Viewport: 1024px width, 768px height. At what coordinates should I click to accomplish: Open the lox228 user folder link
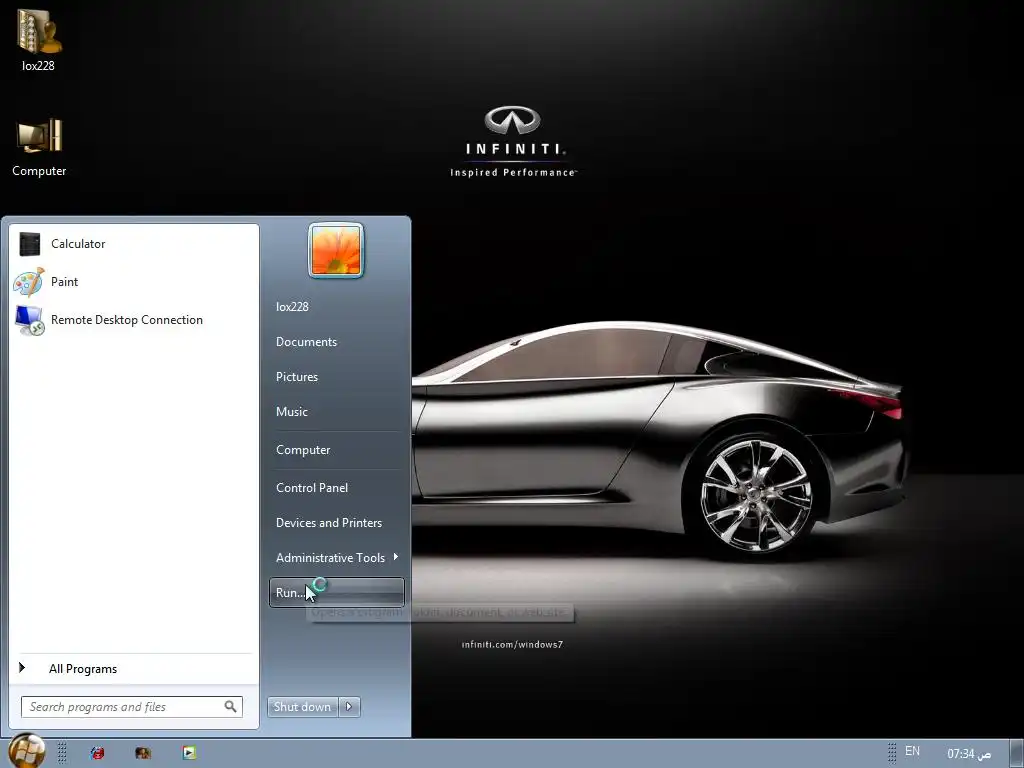[x=292, y=306]
